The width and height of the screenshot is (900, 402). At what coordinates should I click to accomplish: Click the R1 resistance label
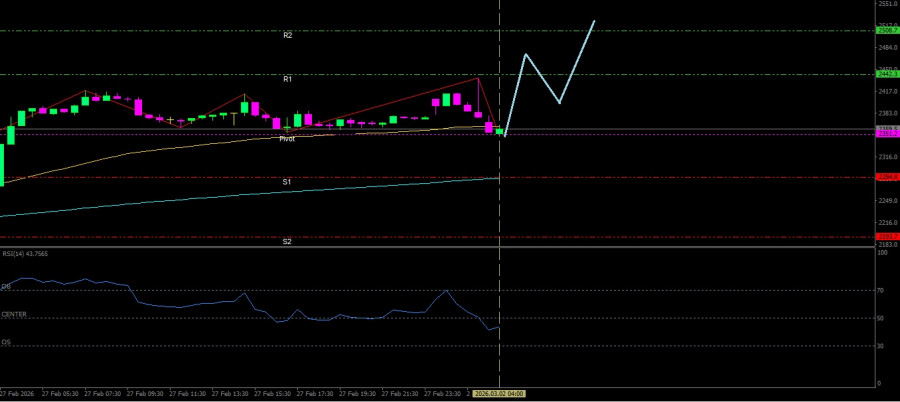pos(287,78)
